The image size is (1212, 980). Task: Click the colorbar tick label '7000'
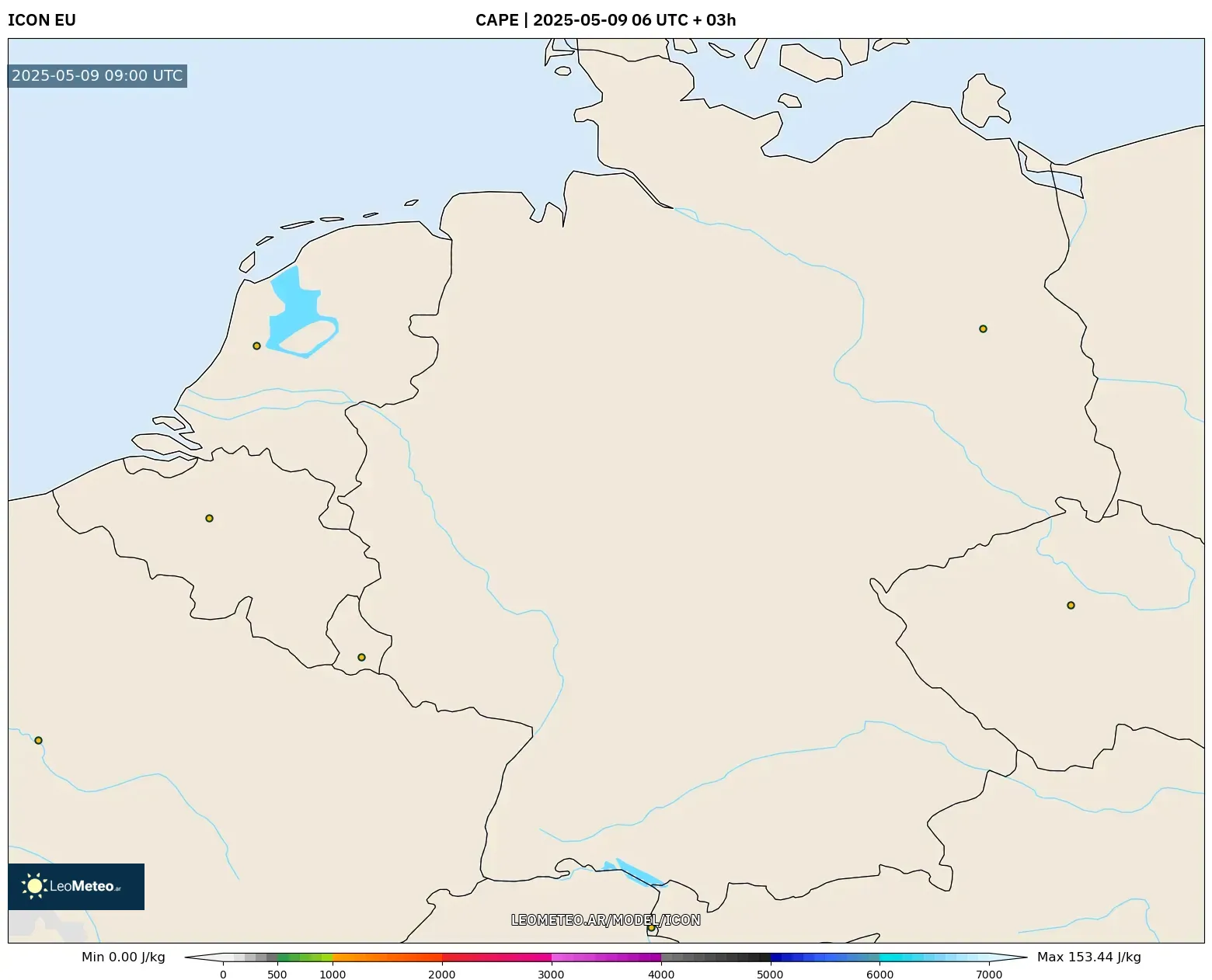(x=989, y=975)
